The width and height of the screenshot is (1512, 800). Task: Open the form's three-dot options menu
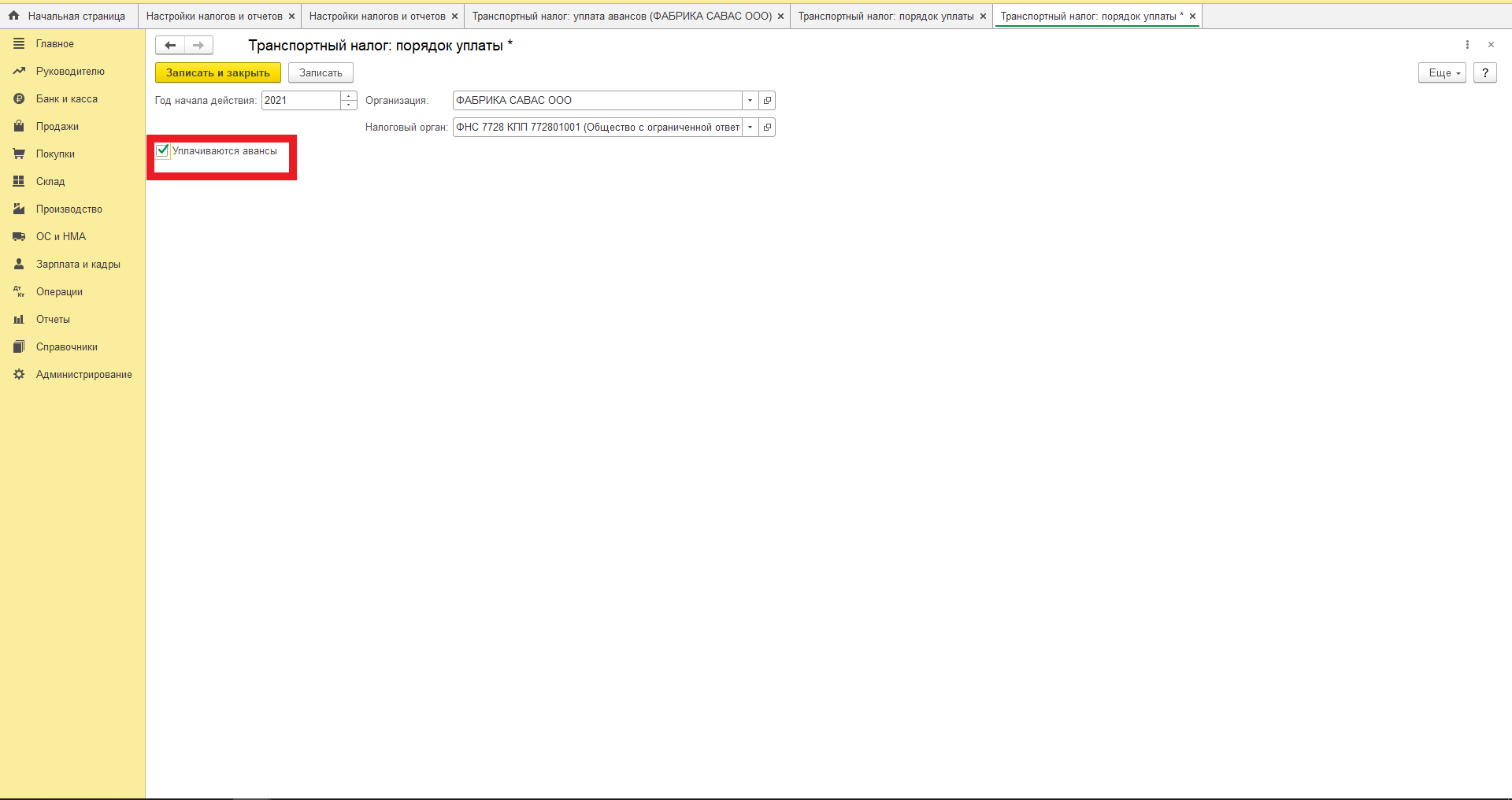pyautogui.click(x=1467, y=45)
